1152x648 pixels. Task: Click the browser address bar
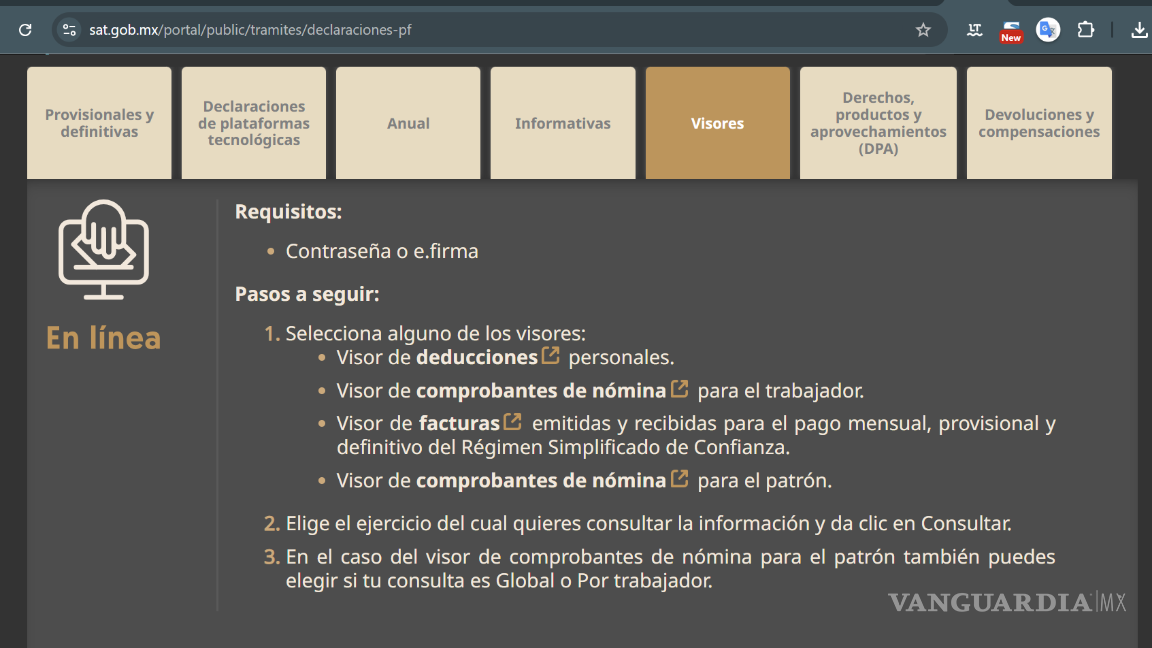coord(400,30)
